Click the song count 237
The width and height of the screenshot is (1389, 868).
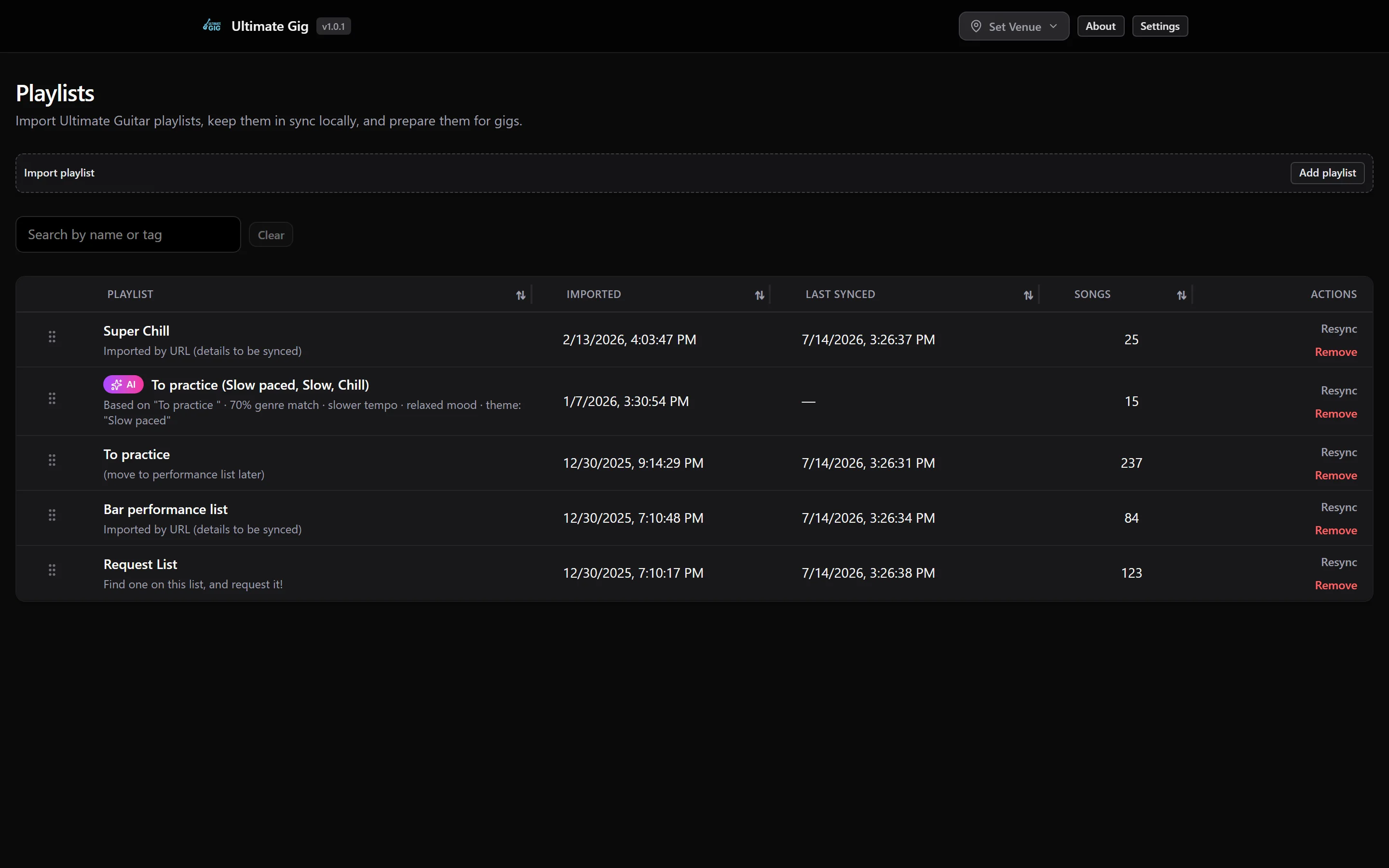pos(1131,463)
